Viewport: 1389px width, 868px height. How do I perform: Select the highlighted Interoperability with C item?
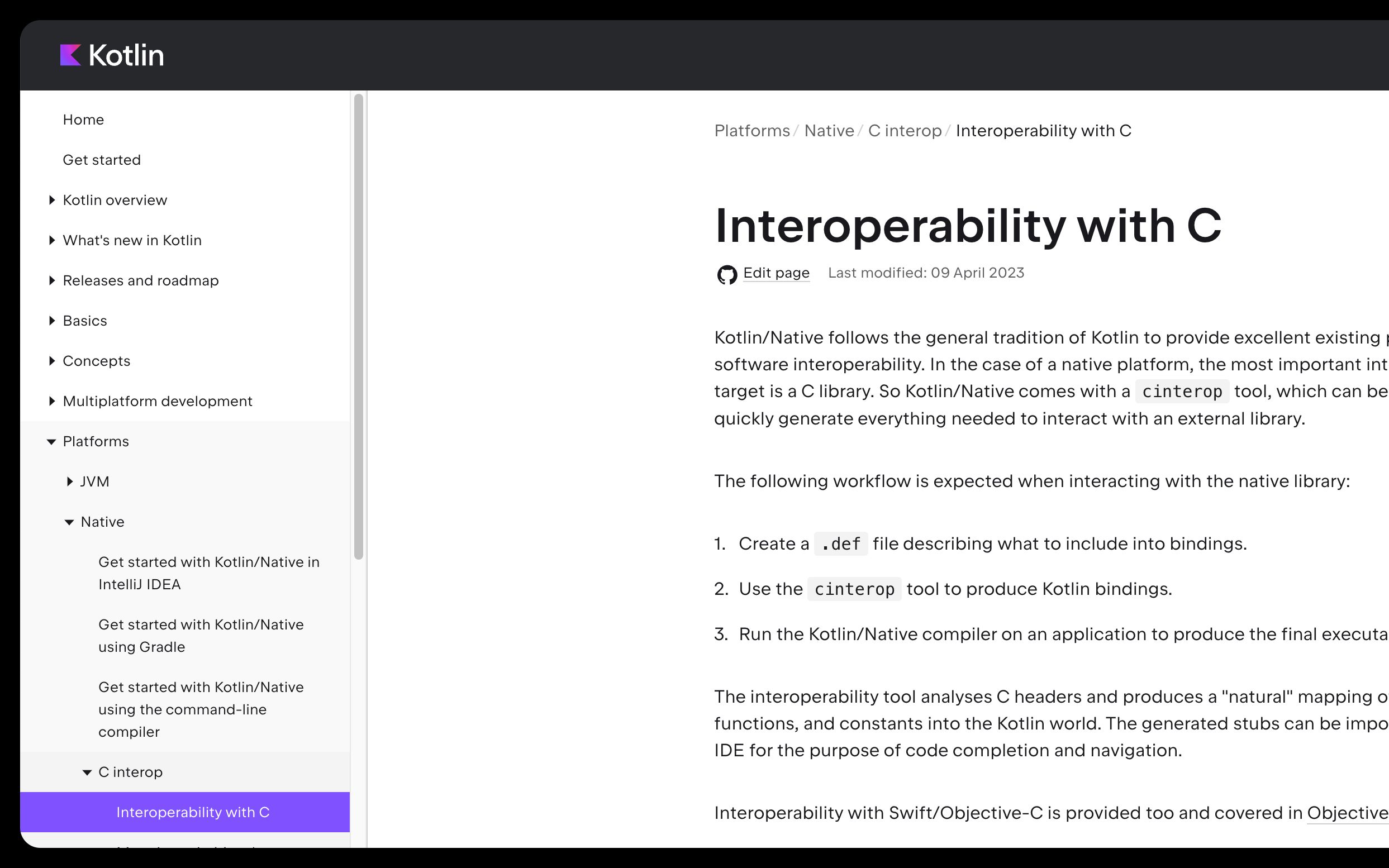click(x=193, y=812)
